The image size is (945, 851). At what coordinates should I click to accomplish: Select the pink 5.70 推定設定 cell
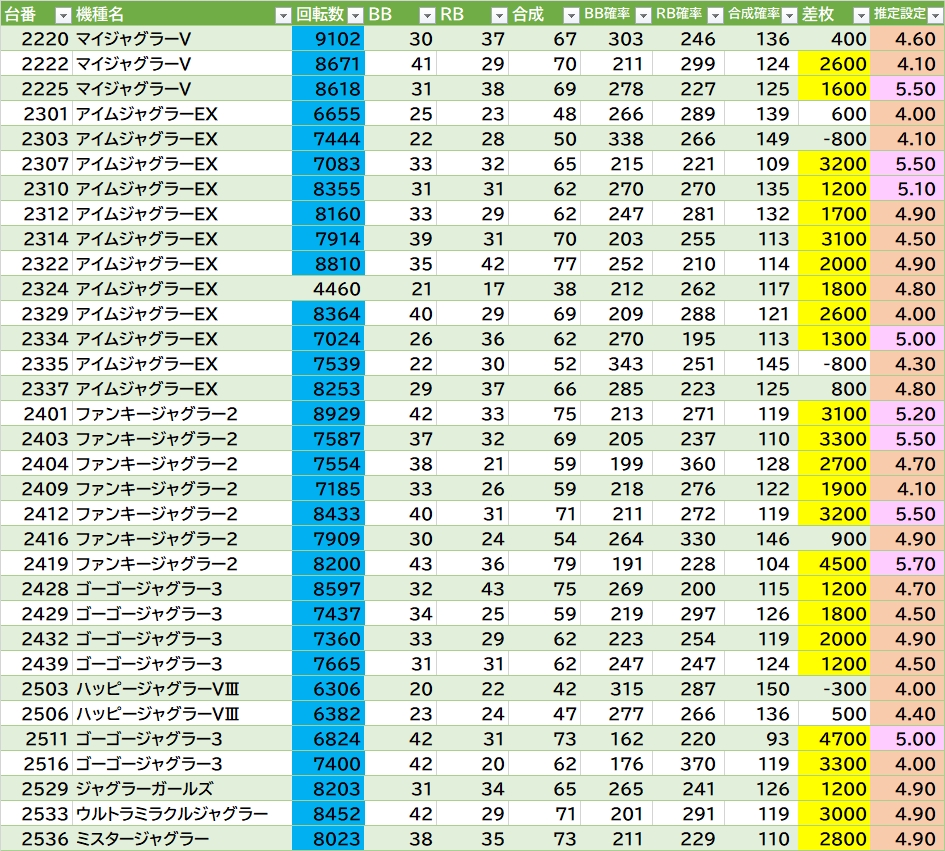(908, 564)
